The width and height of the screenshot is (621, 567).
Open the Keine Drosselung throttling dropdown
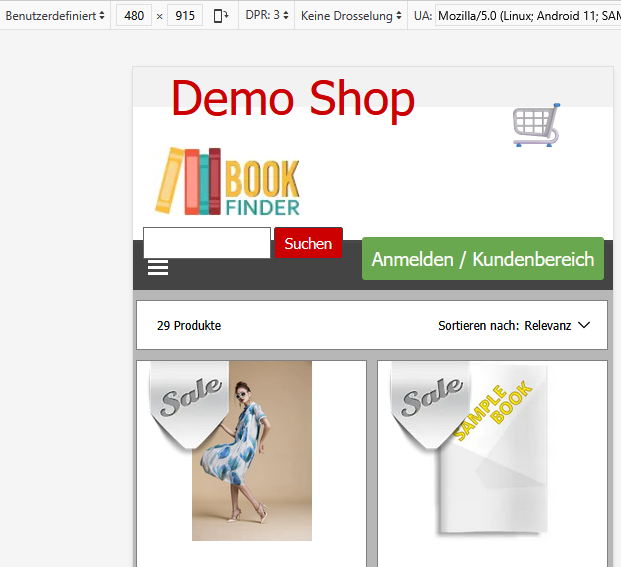coord(351,16)
